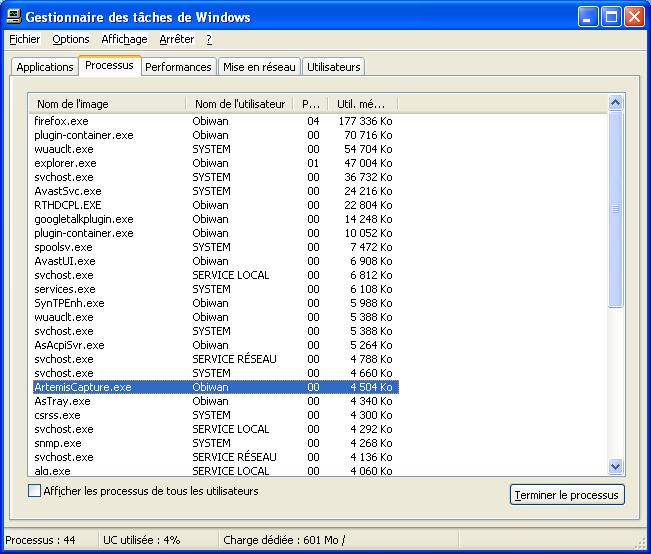651x554 pixels.
Task: Switch to the Utilisateurs tab
Action: (x=333, y=67)
